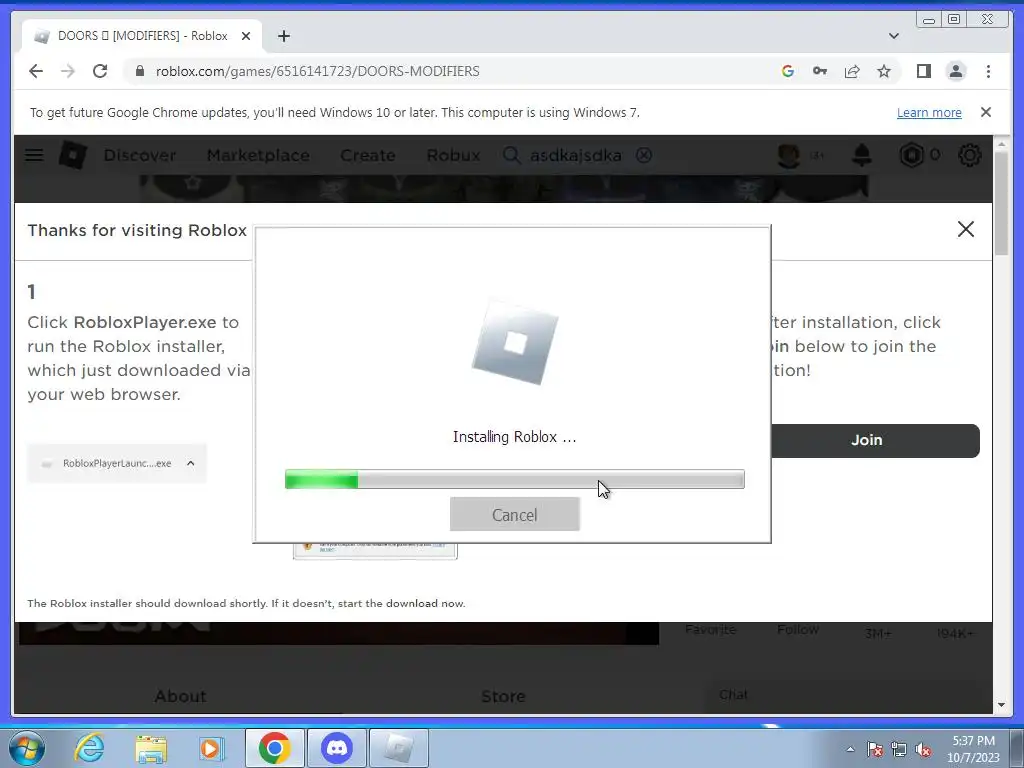The height and width of the screenshot is (768, 1024).
Task: Click the About tab
Action: pos(180,696)
